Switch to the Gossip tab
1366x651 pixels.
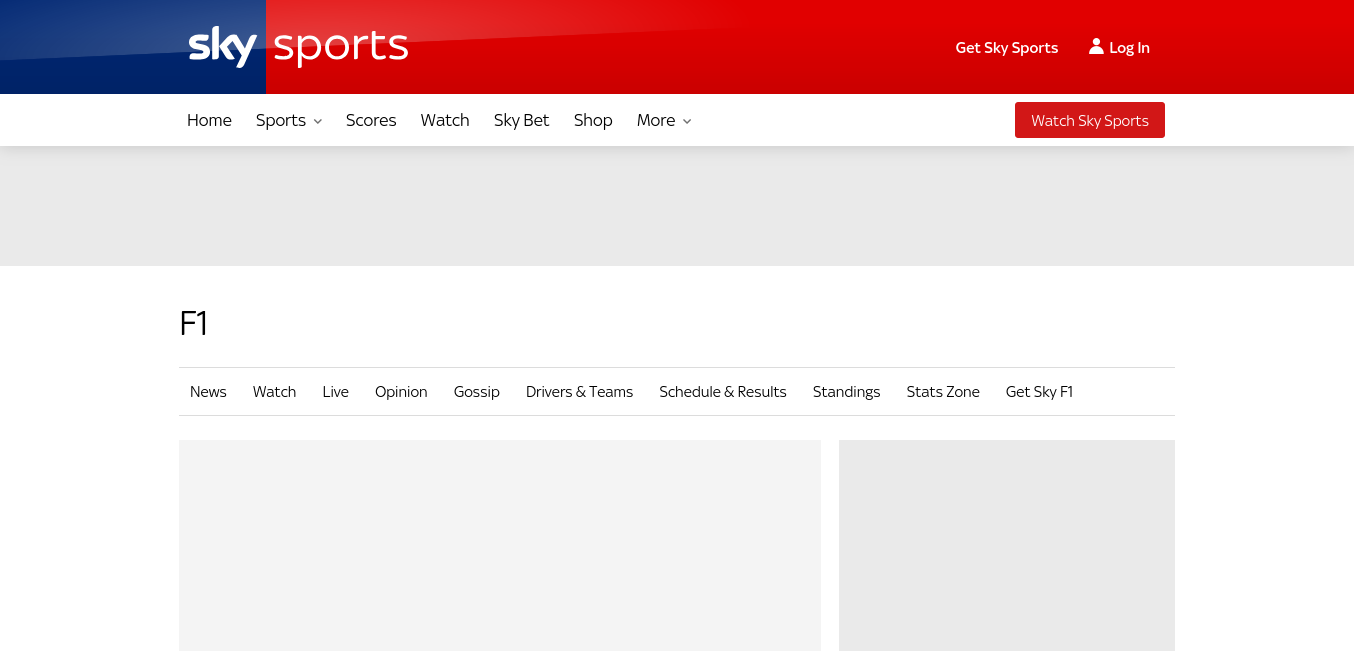[x=477, y=392]
